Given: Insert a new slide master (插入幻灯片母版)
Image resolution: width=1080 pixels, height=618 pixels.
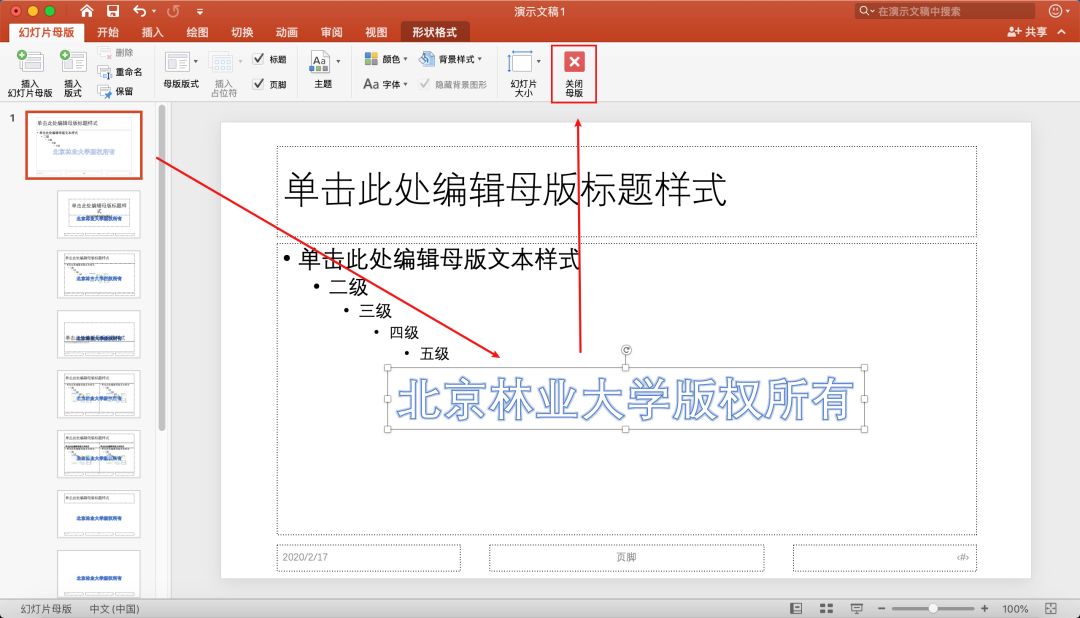Looking at the screenshot, I should 30,73.
